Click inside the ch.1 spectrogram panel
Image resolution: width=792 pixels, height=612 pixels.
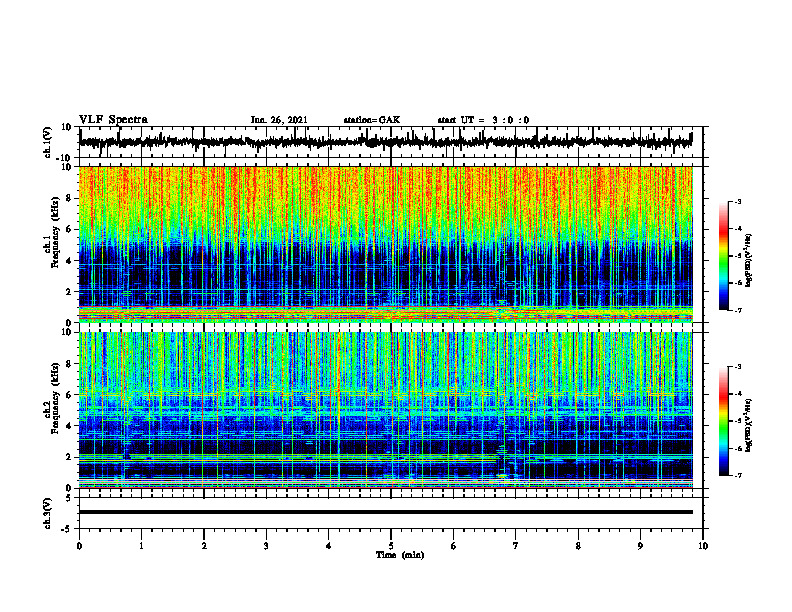point(386,244)
